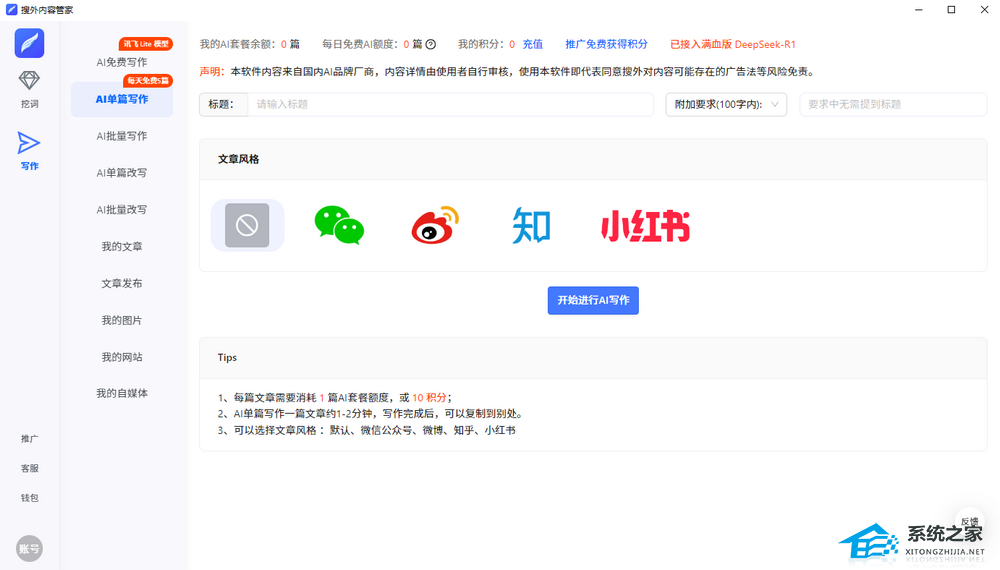Open the AI免费写作 menu item
Screen dimensions: 1000x570
tap(122, 62)
